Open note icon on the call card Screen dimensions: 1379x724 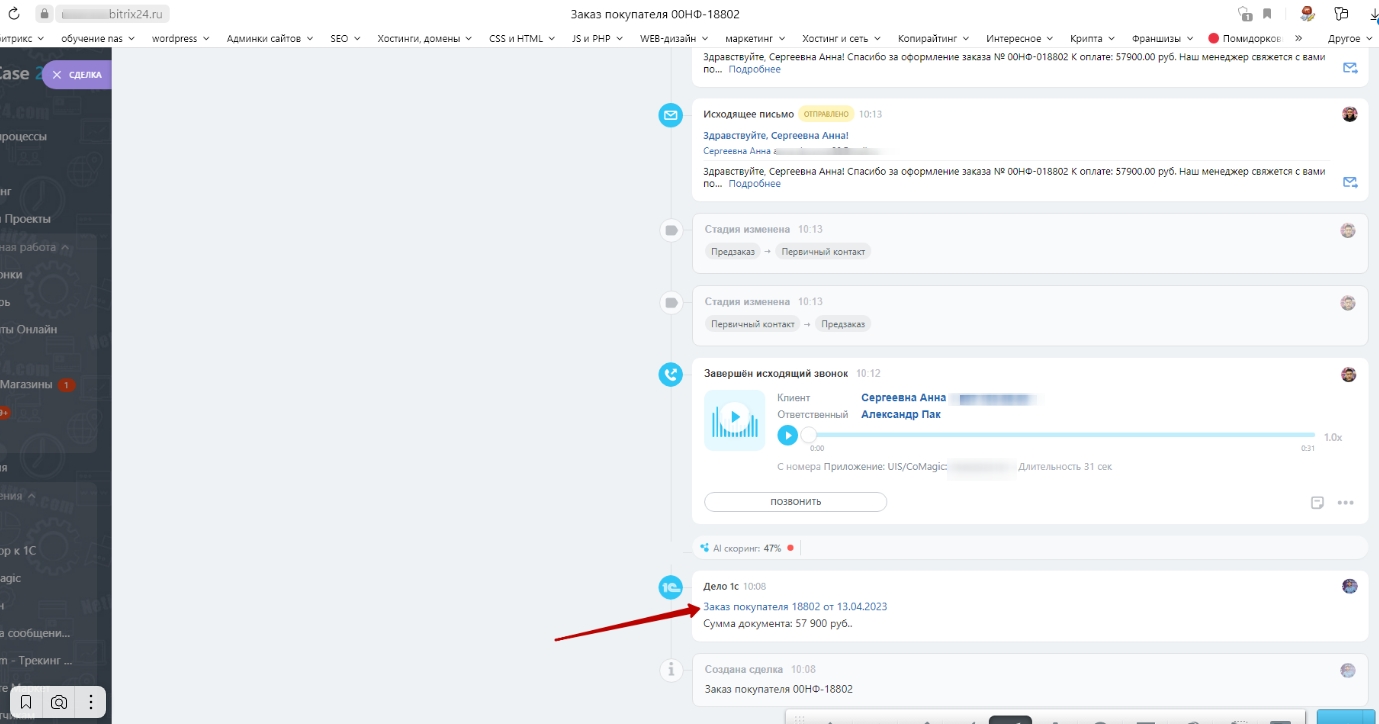click(1318, 502)
